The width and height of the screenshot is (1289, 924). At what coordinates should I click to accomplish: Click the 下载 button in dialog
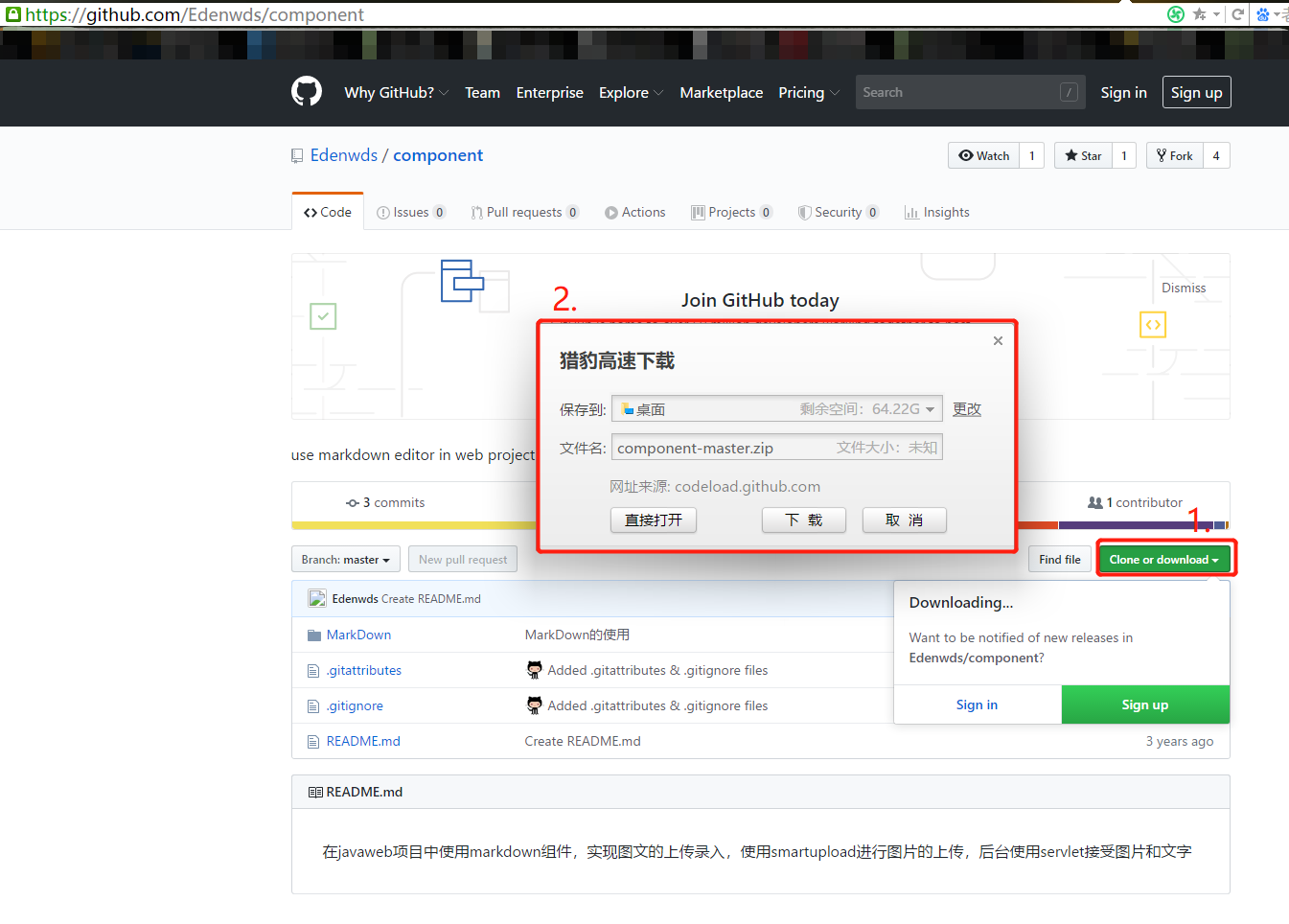(804, 520)
